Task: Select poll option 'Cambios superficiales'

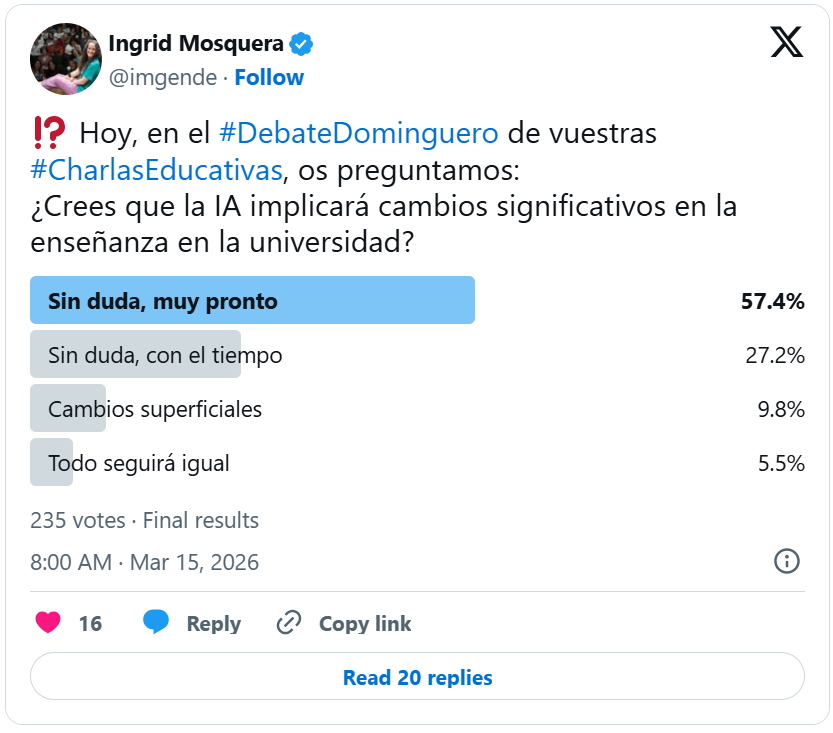Action: coord(155,409)
